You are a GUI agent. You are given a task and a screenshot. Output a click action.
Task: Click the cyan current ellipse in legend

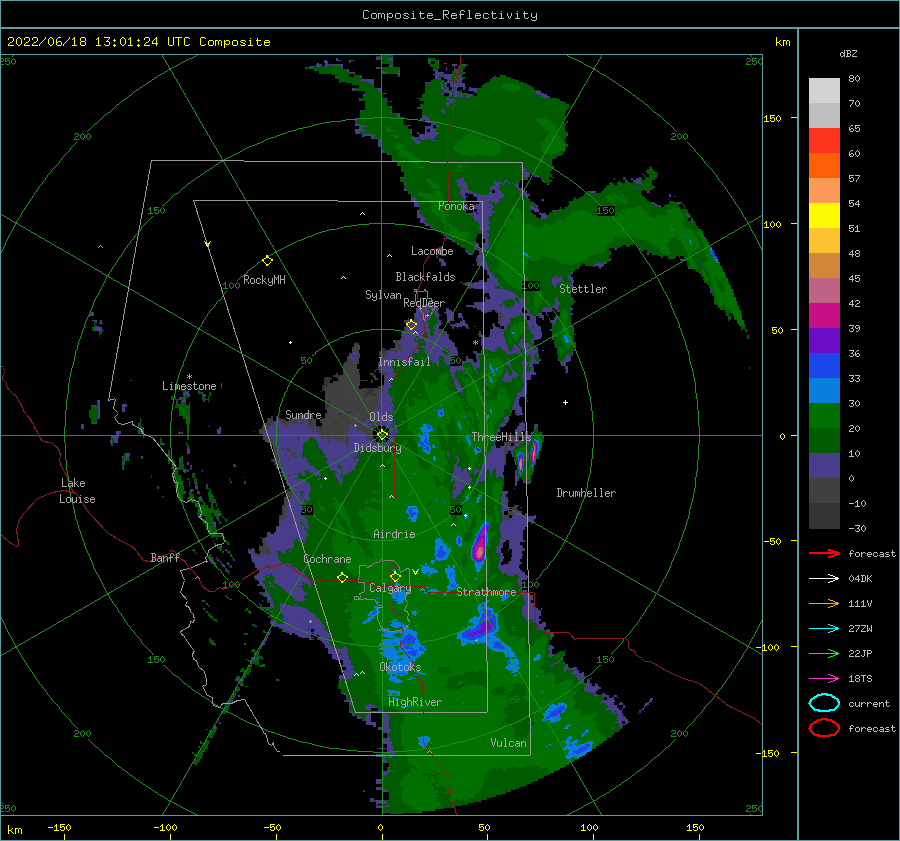click(x=824, y=703)
